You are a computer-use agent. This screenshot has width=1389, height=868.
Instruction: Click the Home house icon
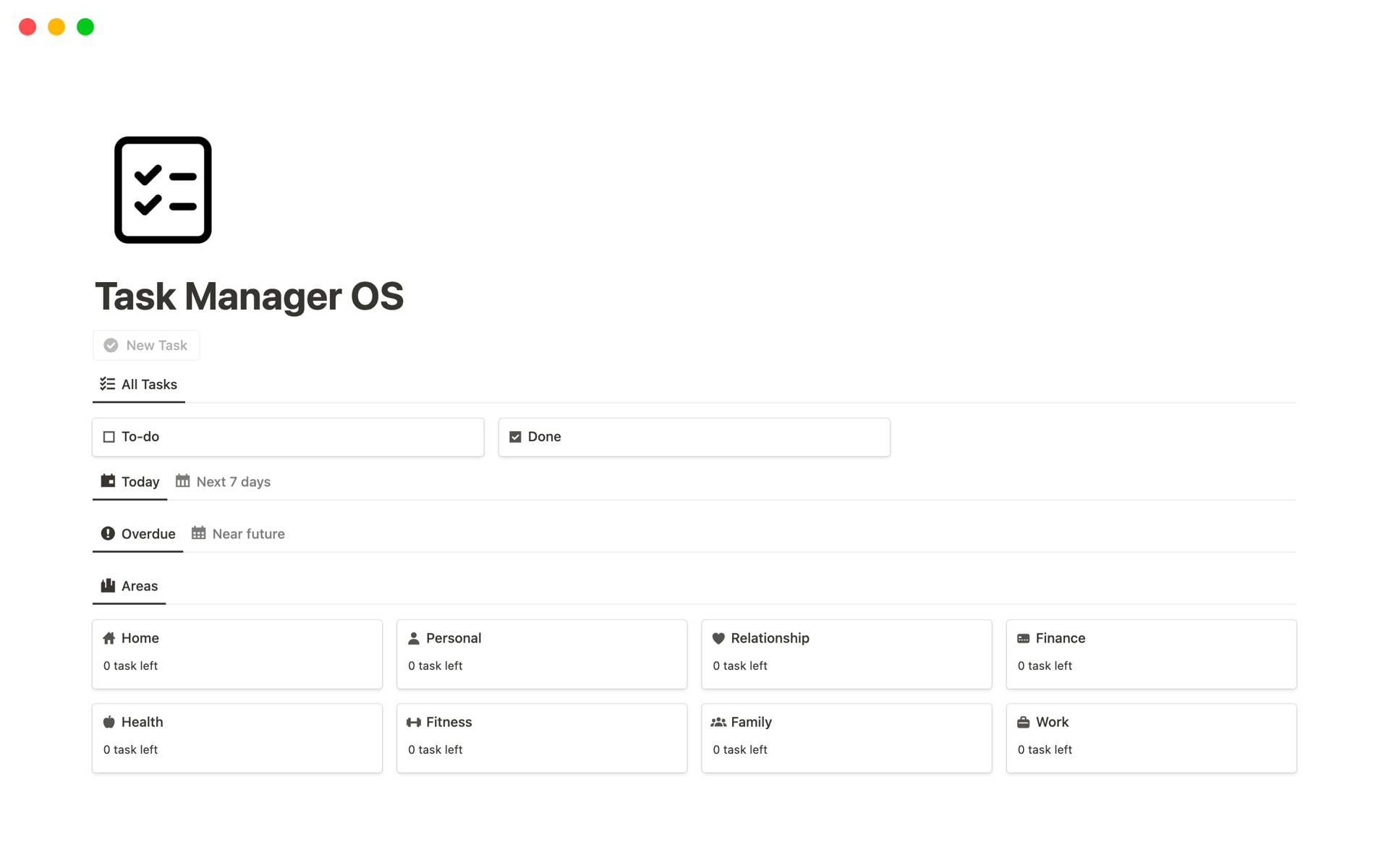109,638
